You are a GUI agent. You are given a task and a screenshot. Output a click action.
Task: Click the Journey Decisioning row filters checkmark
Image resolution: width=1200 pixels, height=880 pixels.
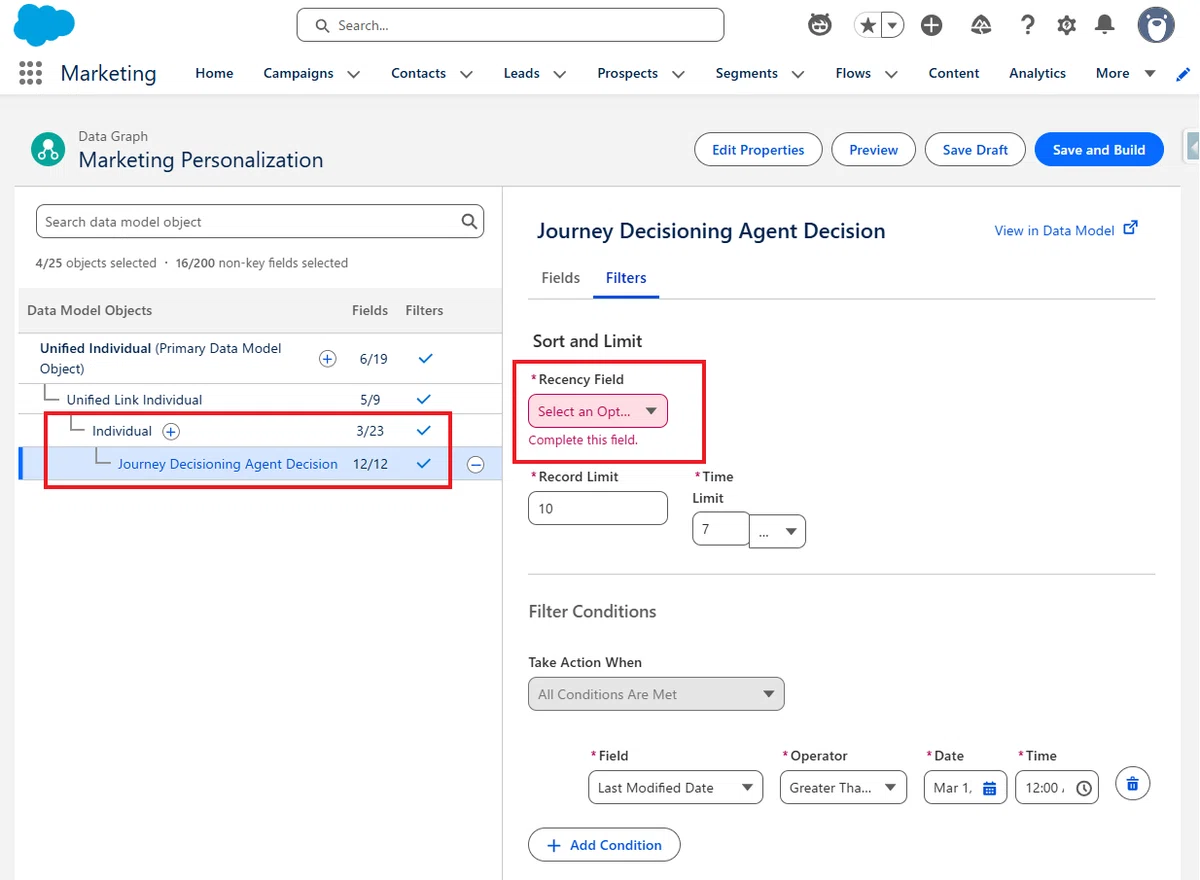point(424,464)
